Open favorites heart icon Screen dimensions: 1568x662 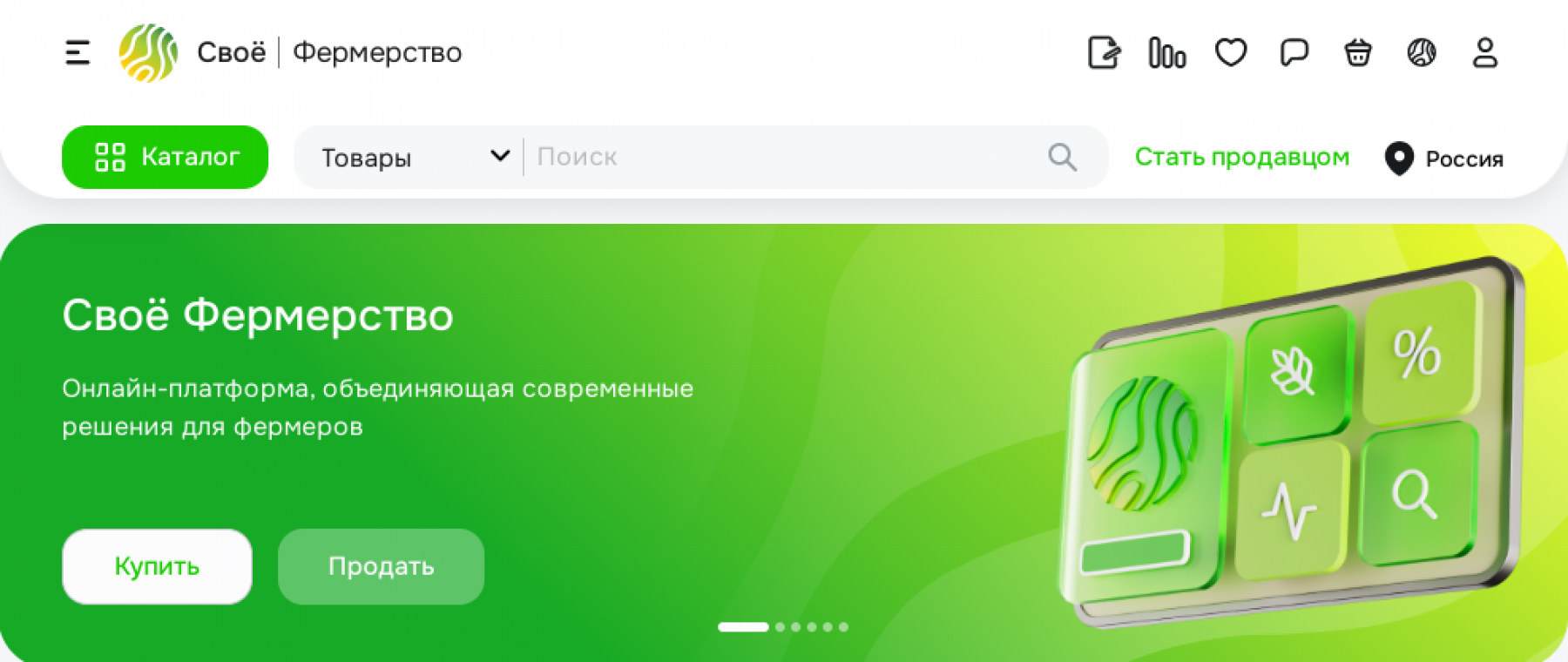tap(1231, 53)
